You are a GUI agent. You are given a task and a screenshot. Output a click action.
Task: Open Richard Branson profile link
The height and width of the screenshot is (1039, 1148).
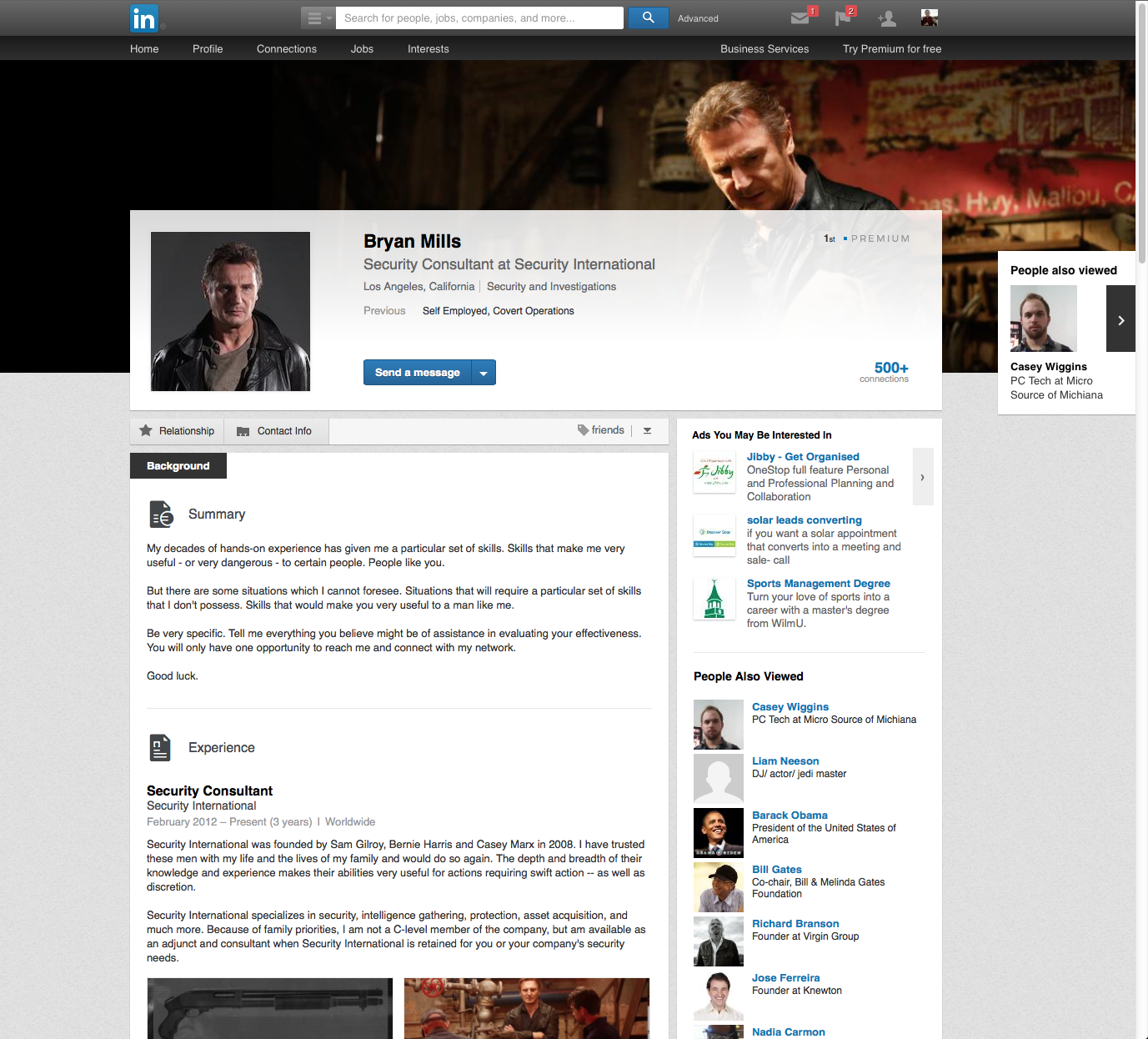795,924
